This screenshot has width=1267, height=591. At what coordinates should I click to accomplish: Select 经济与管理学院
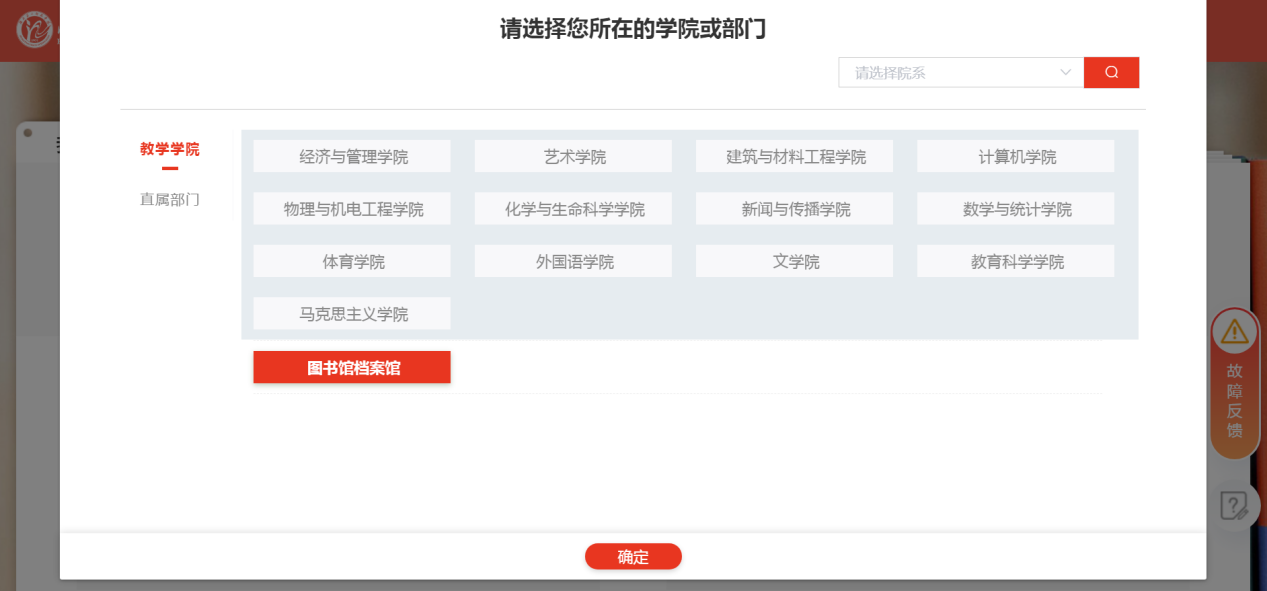(352, 155)
